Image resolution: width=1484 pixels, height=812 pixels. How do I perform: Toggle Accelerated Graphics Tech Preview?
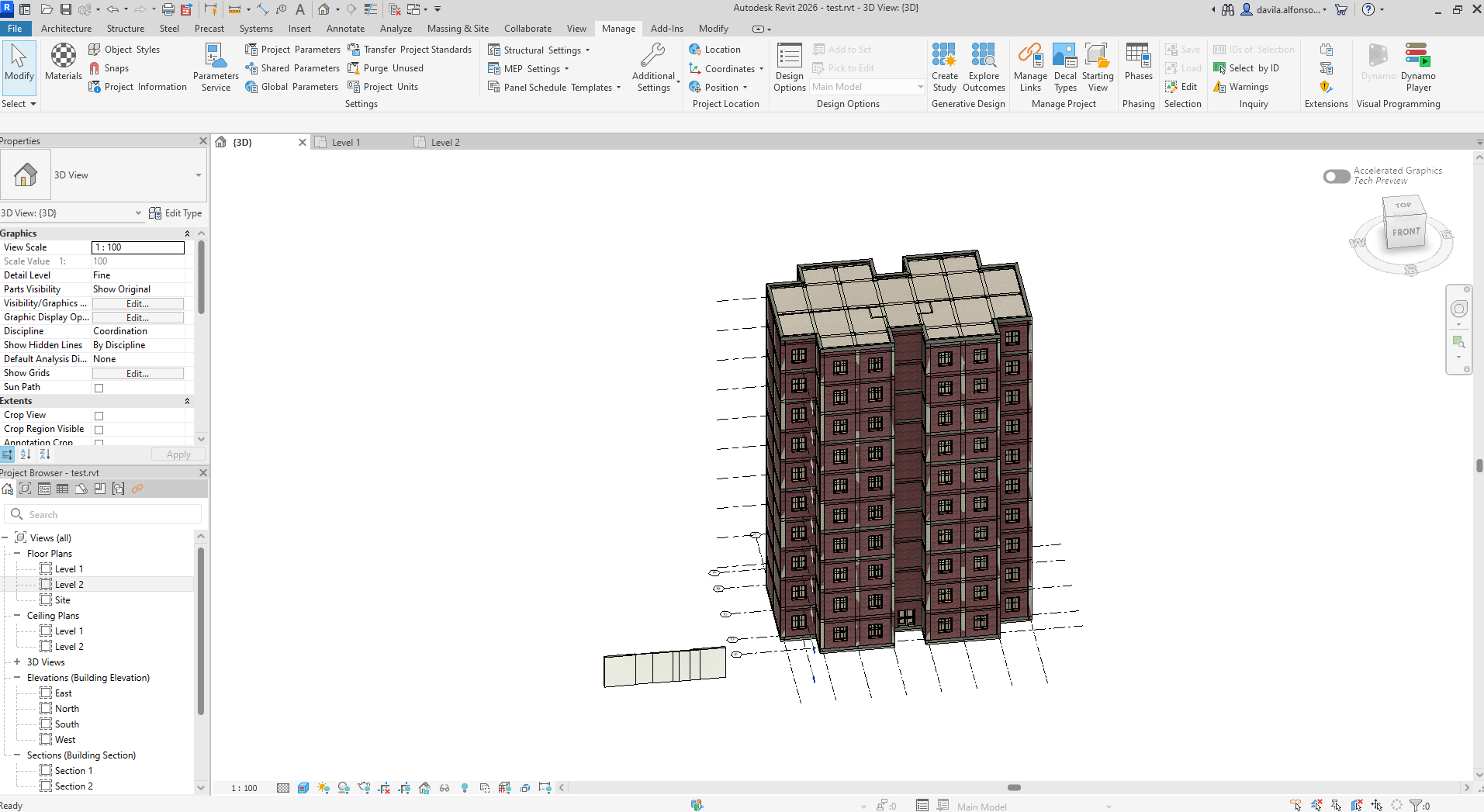coord(1336,176)
